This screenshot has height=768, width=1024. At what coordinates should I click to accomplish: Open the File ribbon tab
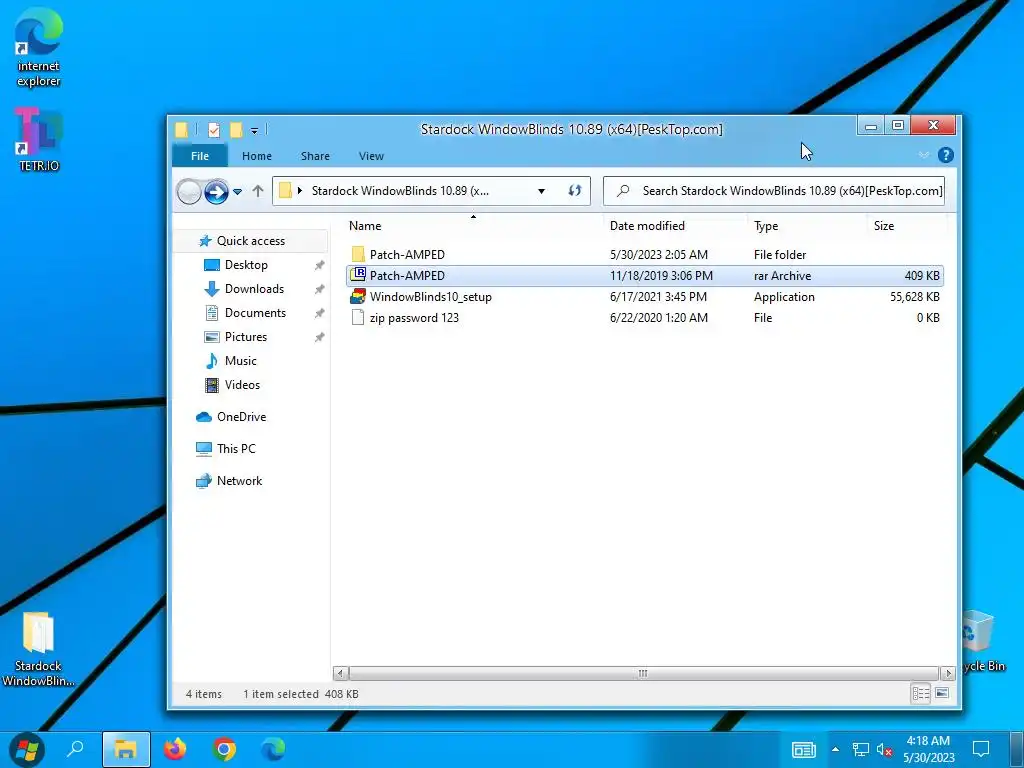tap(200, 156)
